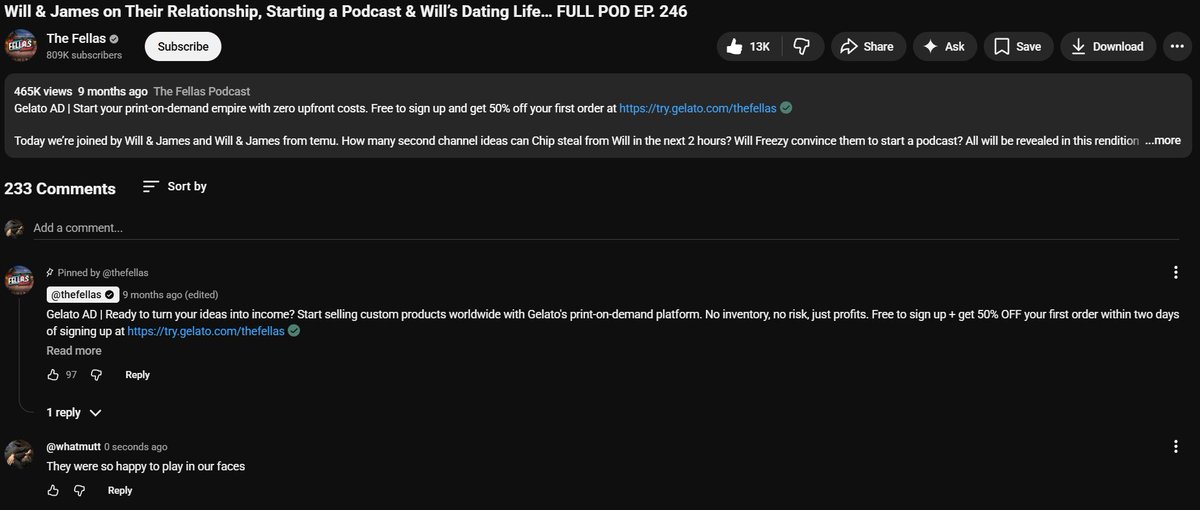Screen dimensions: 1200x510
Task: Reply to the @whatmutt comment
Action: tap(120, 491)
